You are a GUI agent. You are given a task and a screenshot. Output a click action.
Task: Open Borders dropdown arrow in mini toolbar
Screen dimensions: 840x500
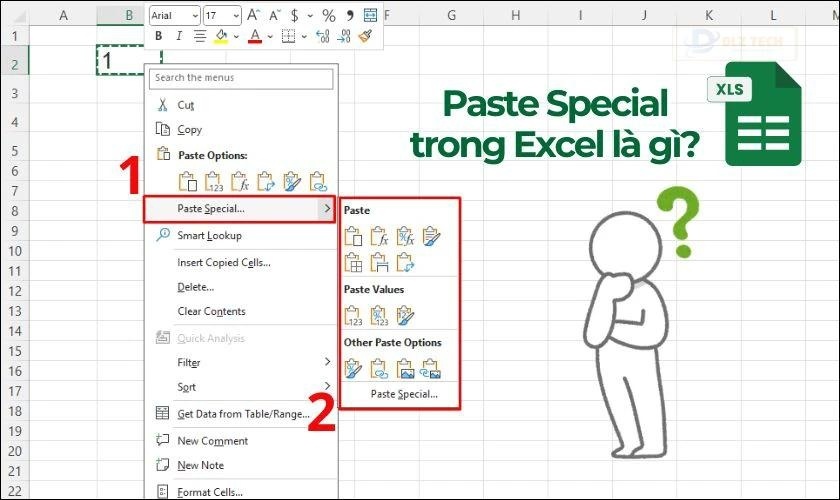304,36
